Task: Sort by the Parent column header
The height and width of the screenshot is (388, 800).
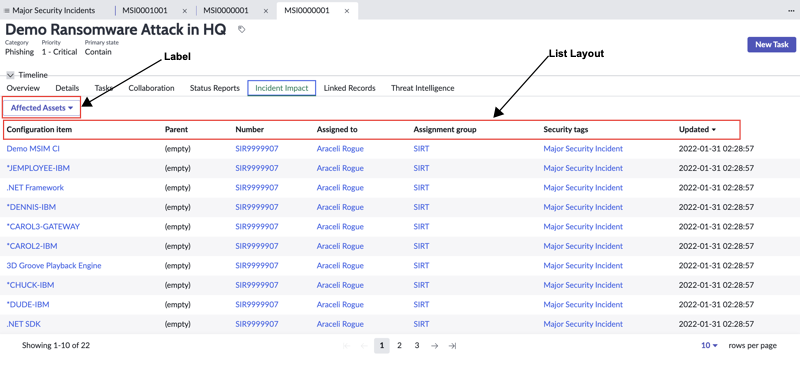Action: [x=177, y=130]
